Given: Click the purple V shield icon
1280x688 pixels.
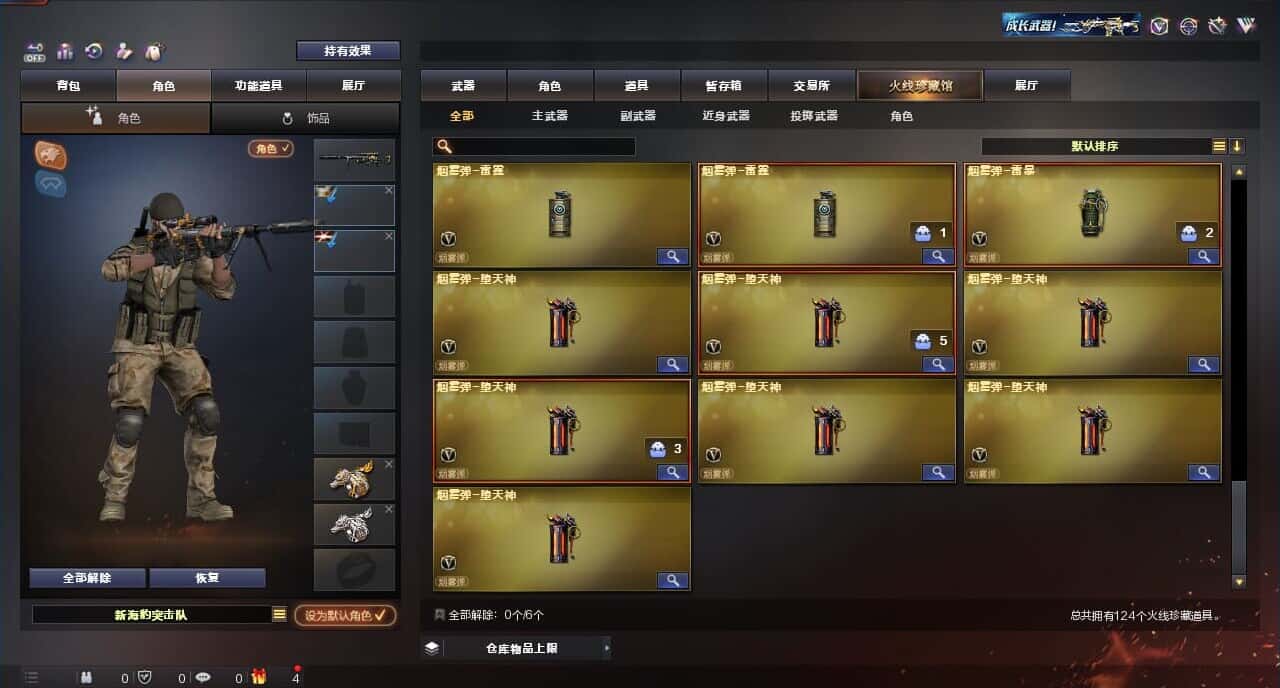Looking at the screenshot, I should point(1159,26).
